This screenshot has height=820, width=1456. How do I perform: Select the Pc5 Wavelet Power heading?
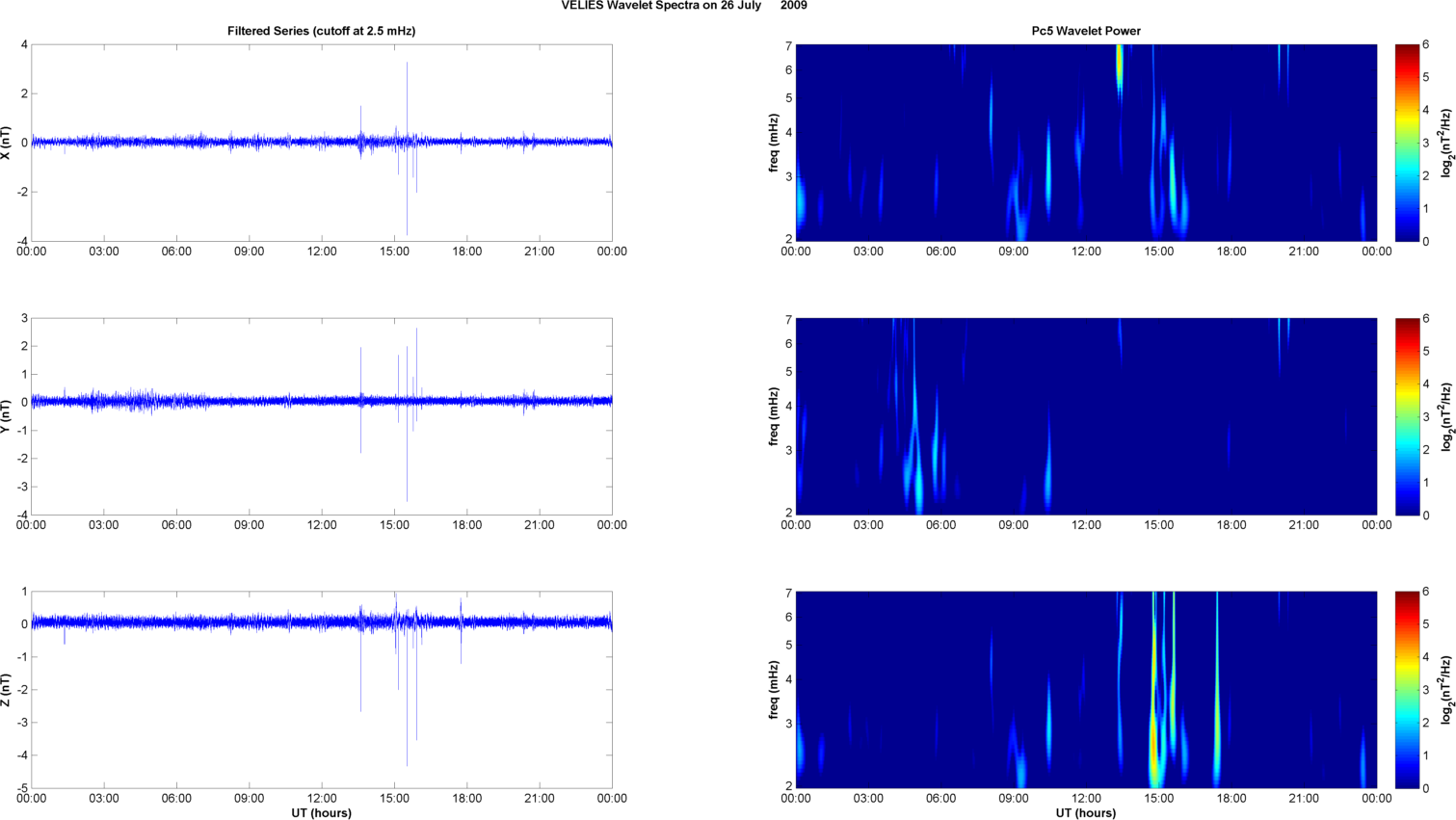coord(1086,31)
